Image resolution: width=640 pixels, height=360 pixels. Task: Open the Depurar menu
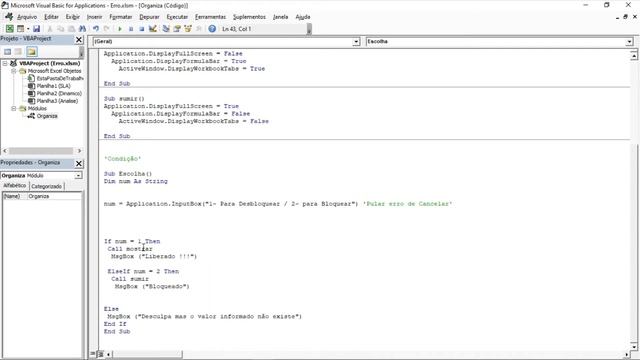click(x=149, y=17)
